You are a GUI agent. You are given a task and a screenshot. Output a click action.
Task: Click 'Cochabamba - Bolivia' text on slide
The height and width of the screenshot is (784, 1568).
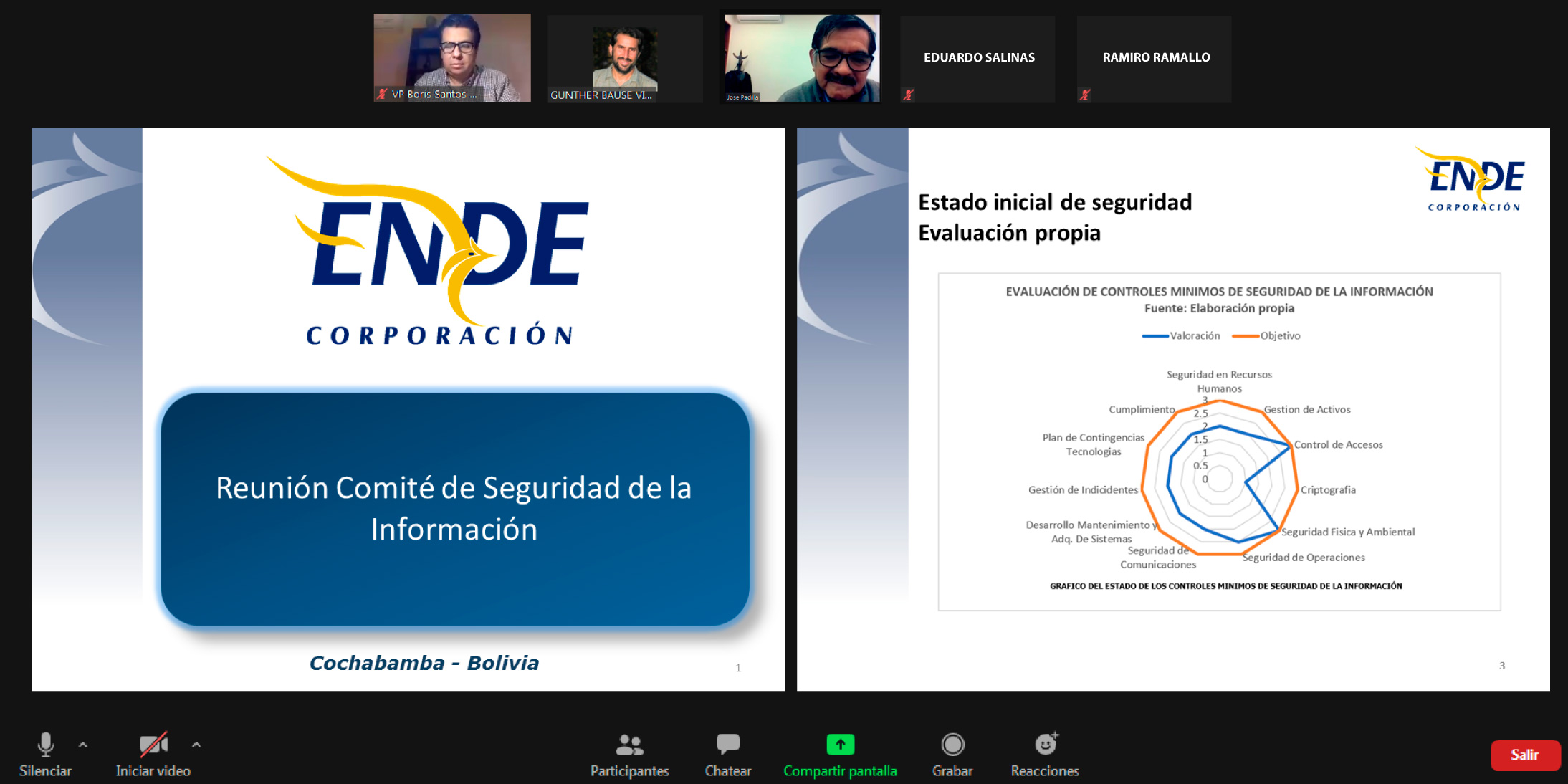pos(424,663)
